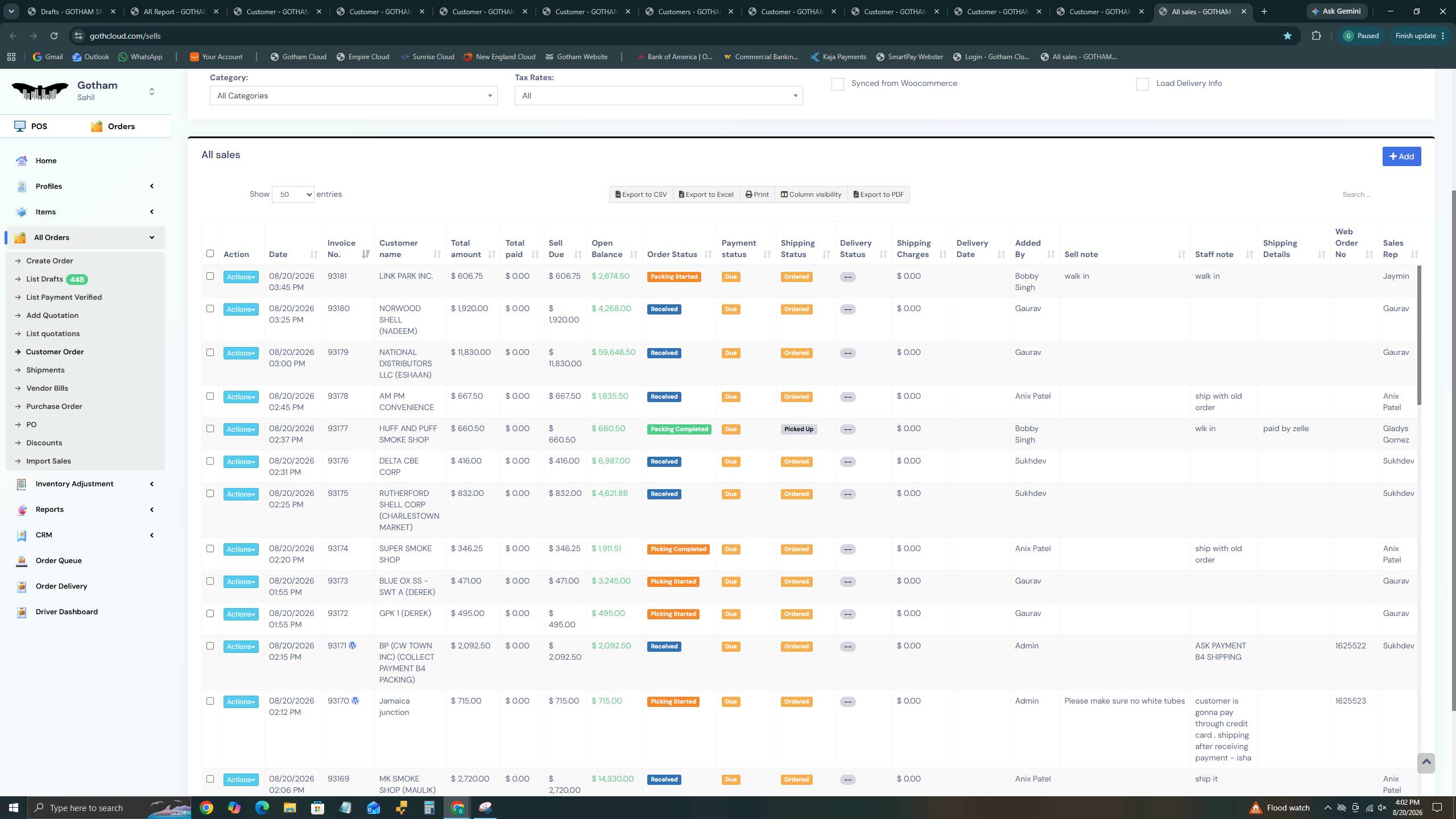Open the Order Queue sidebar icon
This screenshot has width=1456, height=819.
22,561
